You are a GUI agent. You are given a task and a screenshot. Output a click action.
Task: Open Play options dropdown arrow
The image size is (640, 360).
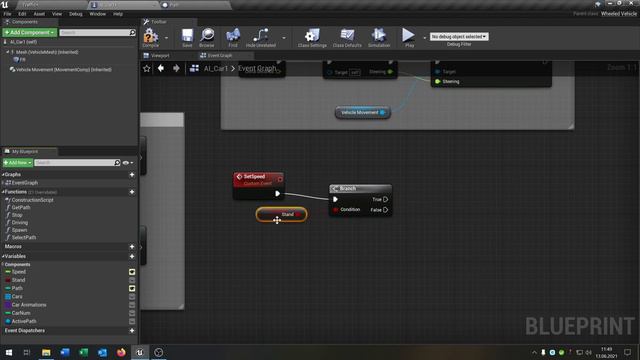pyautogui.click(x=424, y=38)
